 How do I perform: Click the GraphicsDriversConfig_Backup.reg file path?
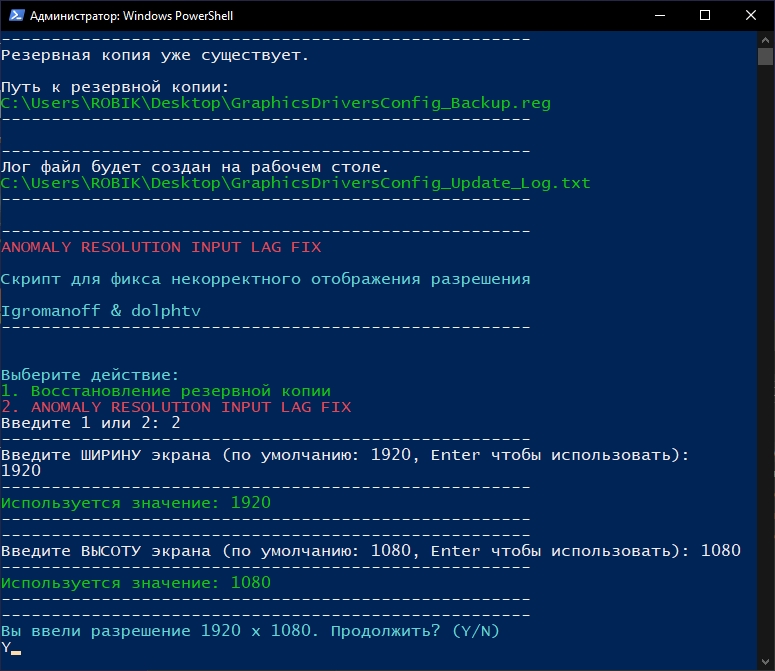coord(276,103)
